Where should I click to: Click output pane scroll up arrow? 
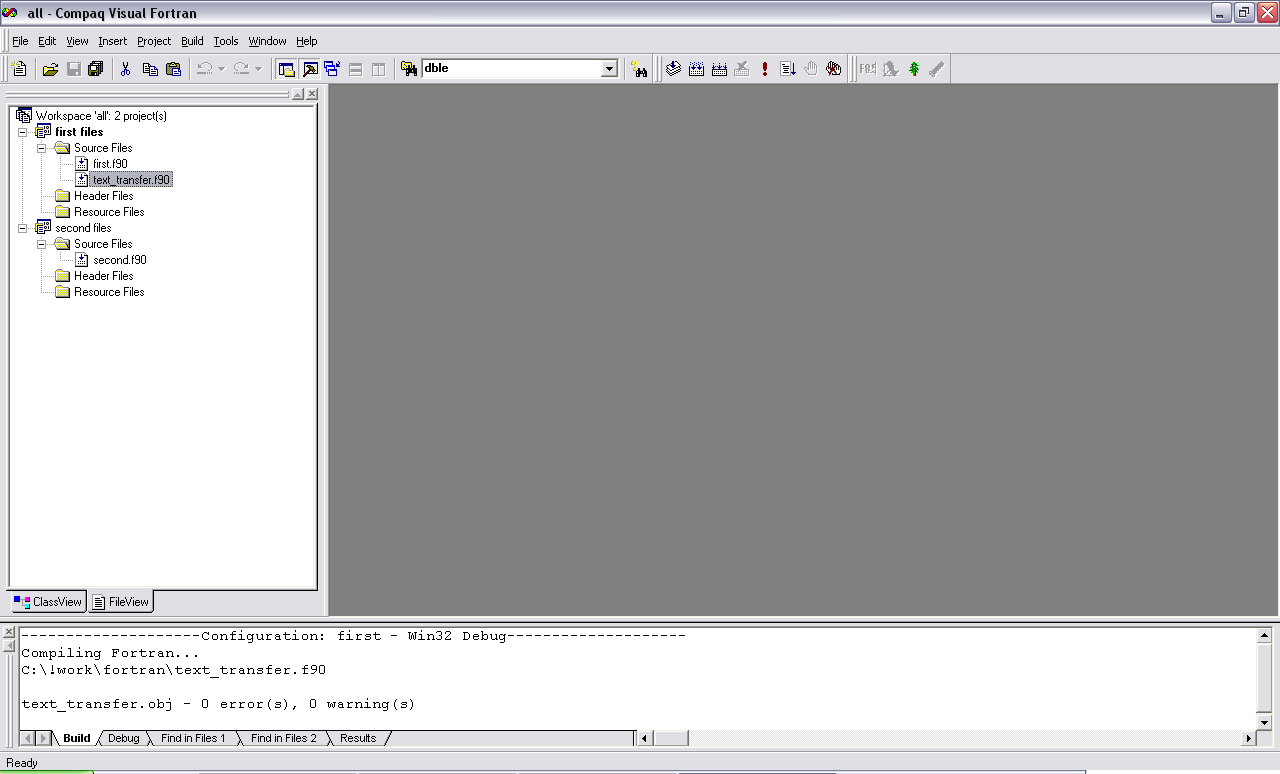pyautogui.click(x=1264, y=636)
